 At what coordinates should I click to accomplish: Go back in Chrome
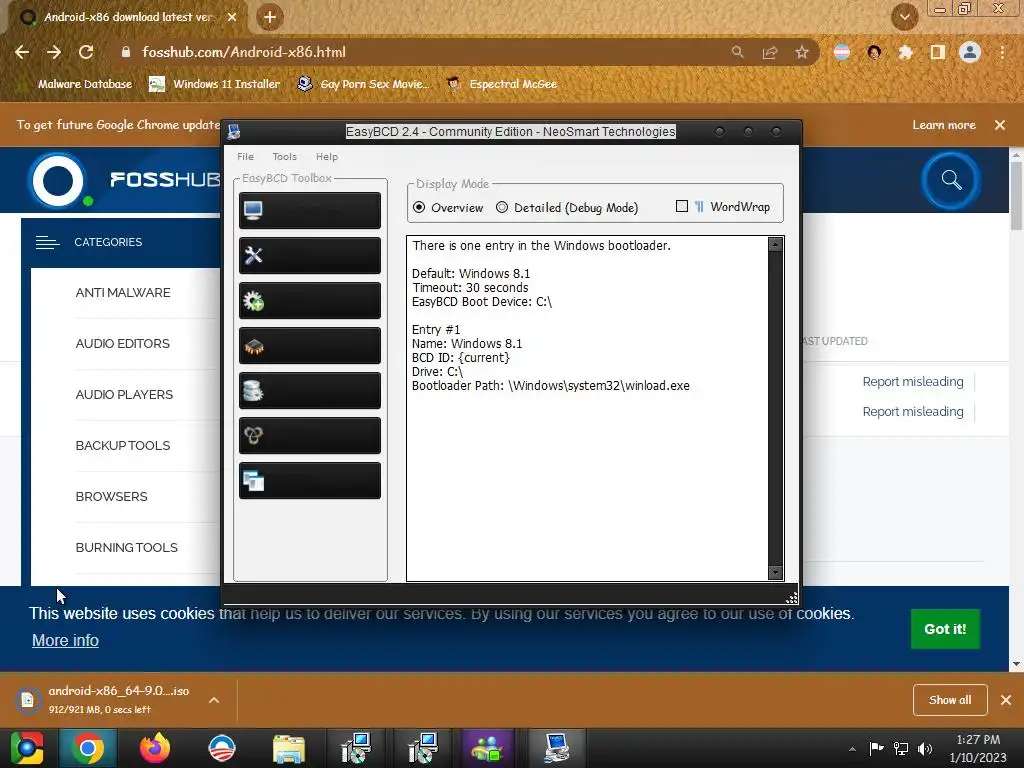coord(22,52)
